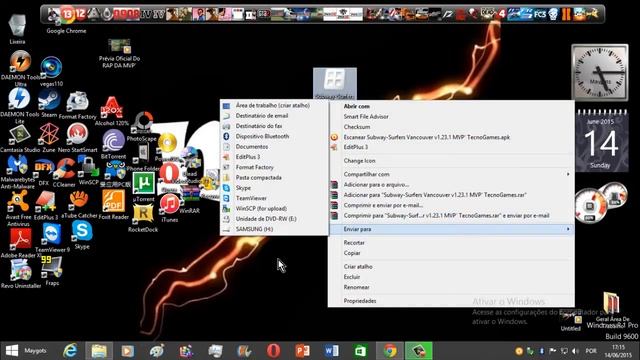
Task: Select EditPlus 3 in the context menu
Action: pos(356,147)
